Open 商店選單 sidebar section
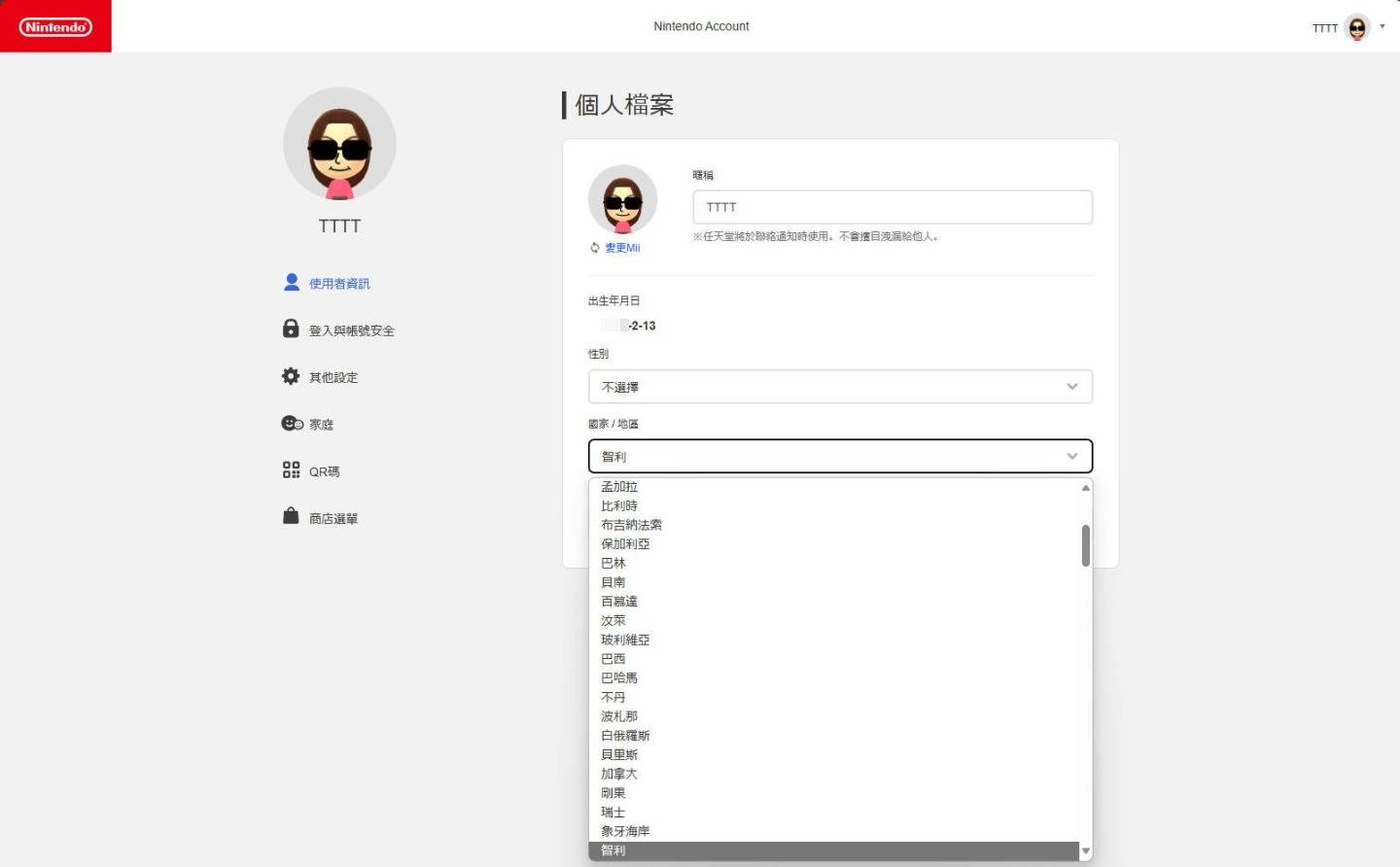 tap(333, 519)
